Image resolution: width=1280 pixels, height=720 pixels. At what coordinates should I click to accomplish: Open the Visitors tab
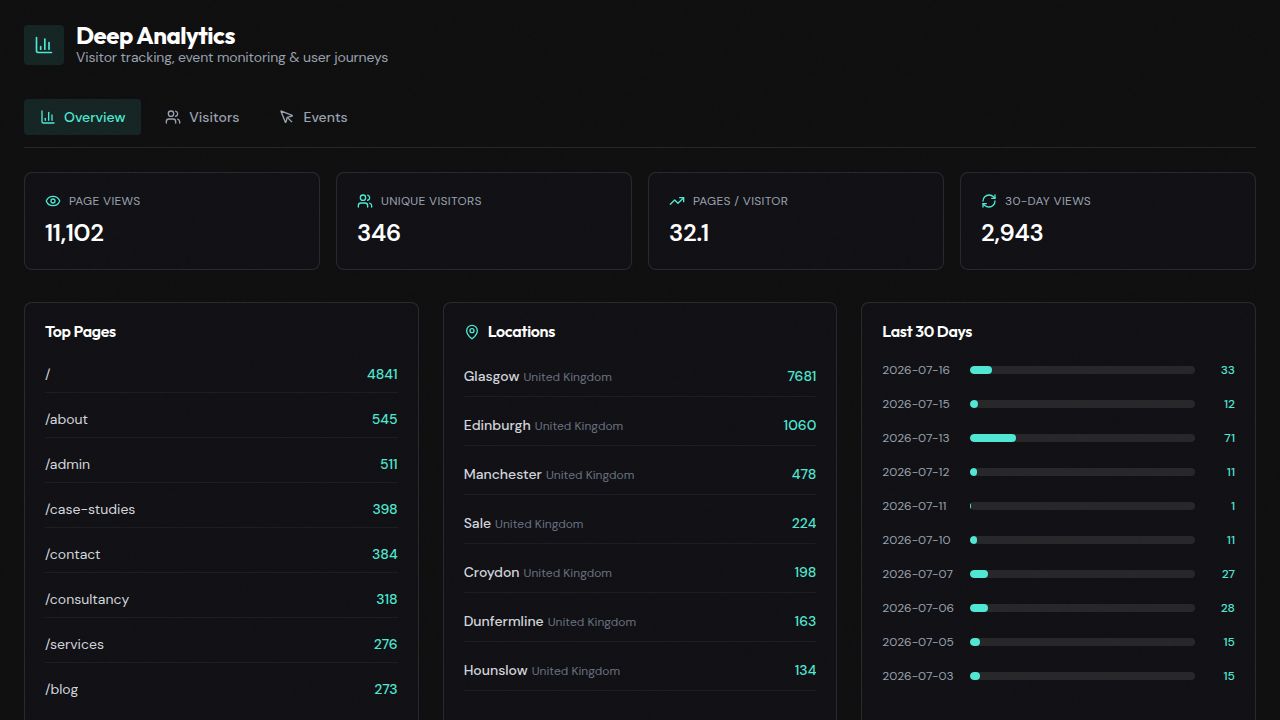(202, 117)
